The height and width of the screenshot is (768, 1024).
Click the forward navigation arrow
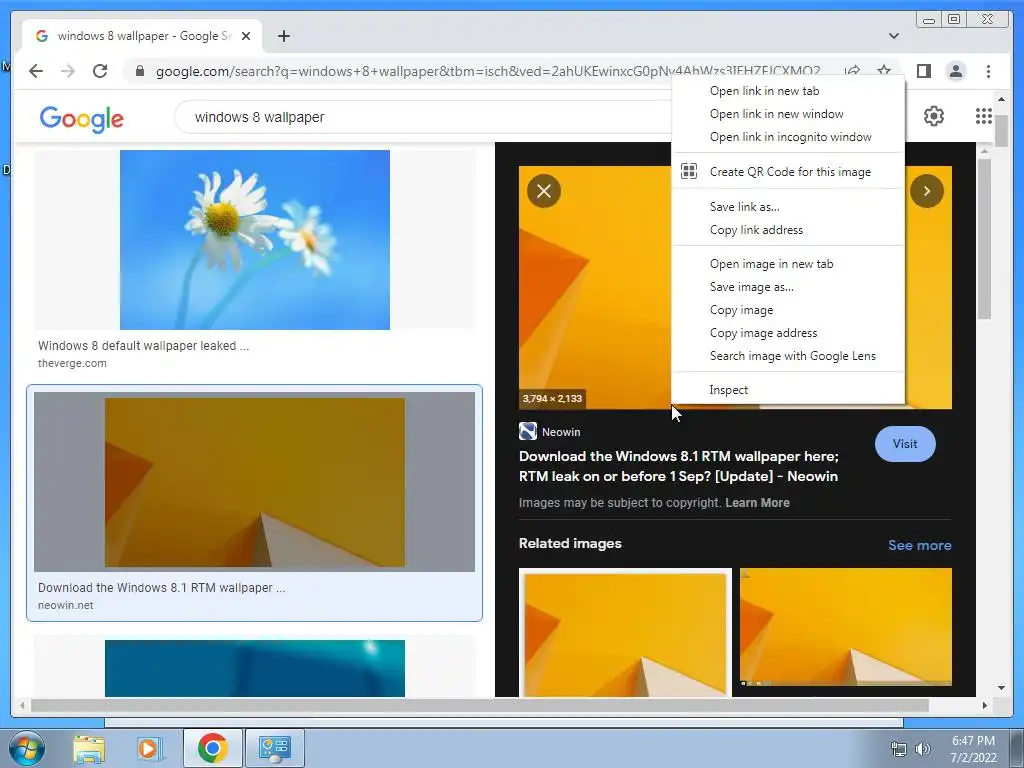68,71
